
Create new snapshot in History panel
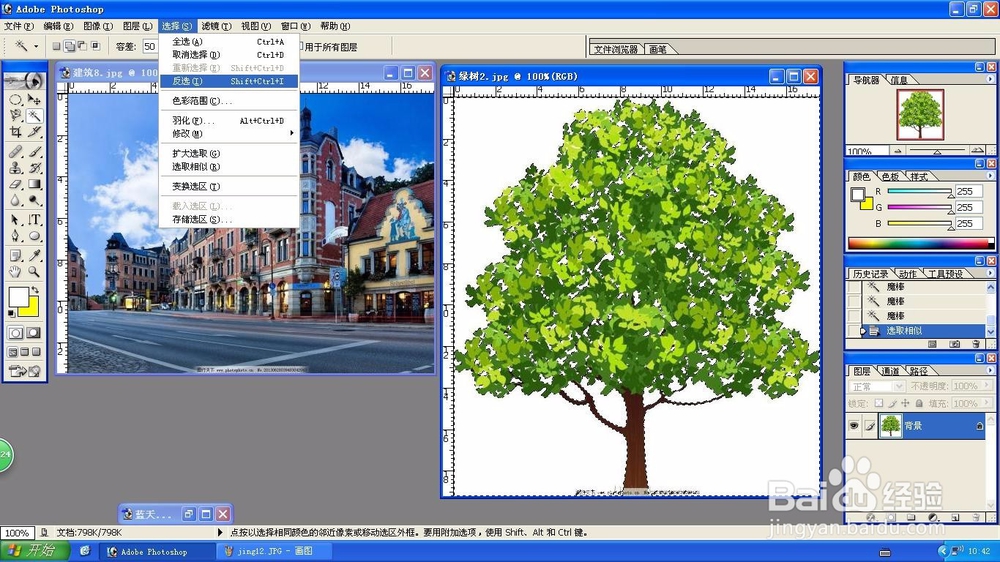pos(955,344)
